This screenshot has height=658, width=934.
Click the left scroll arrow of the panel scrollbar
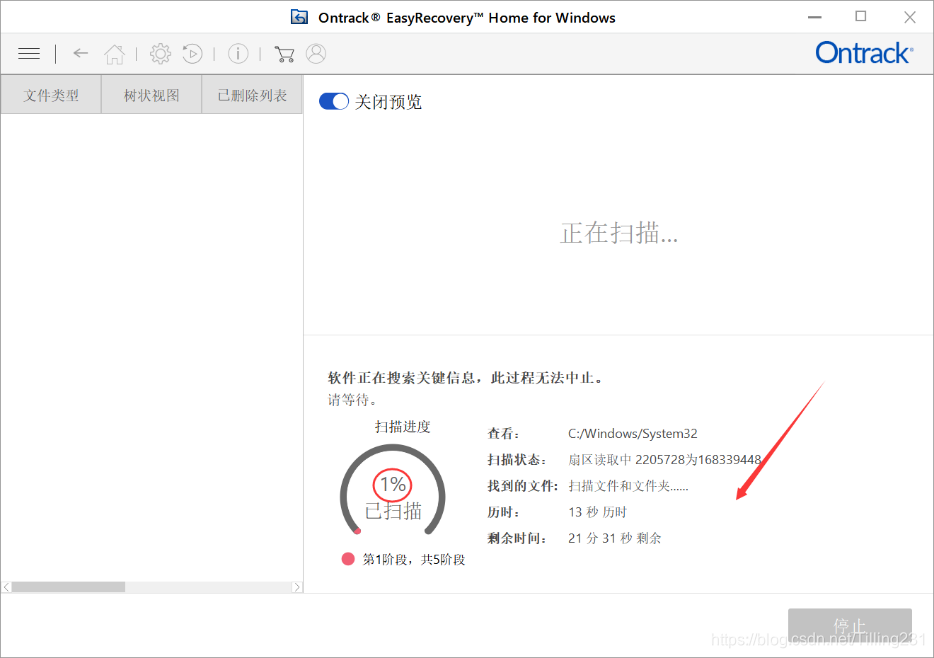[x=7, y=587]
